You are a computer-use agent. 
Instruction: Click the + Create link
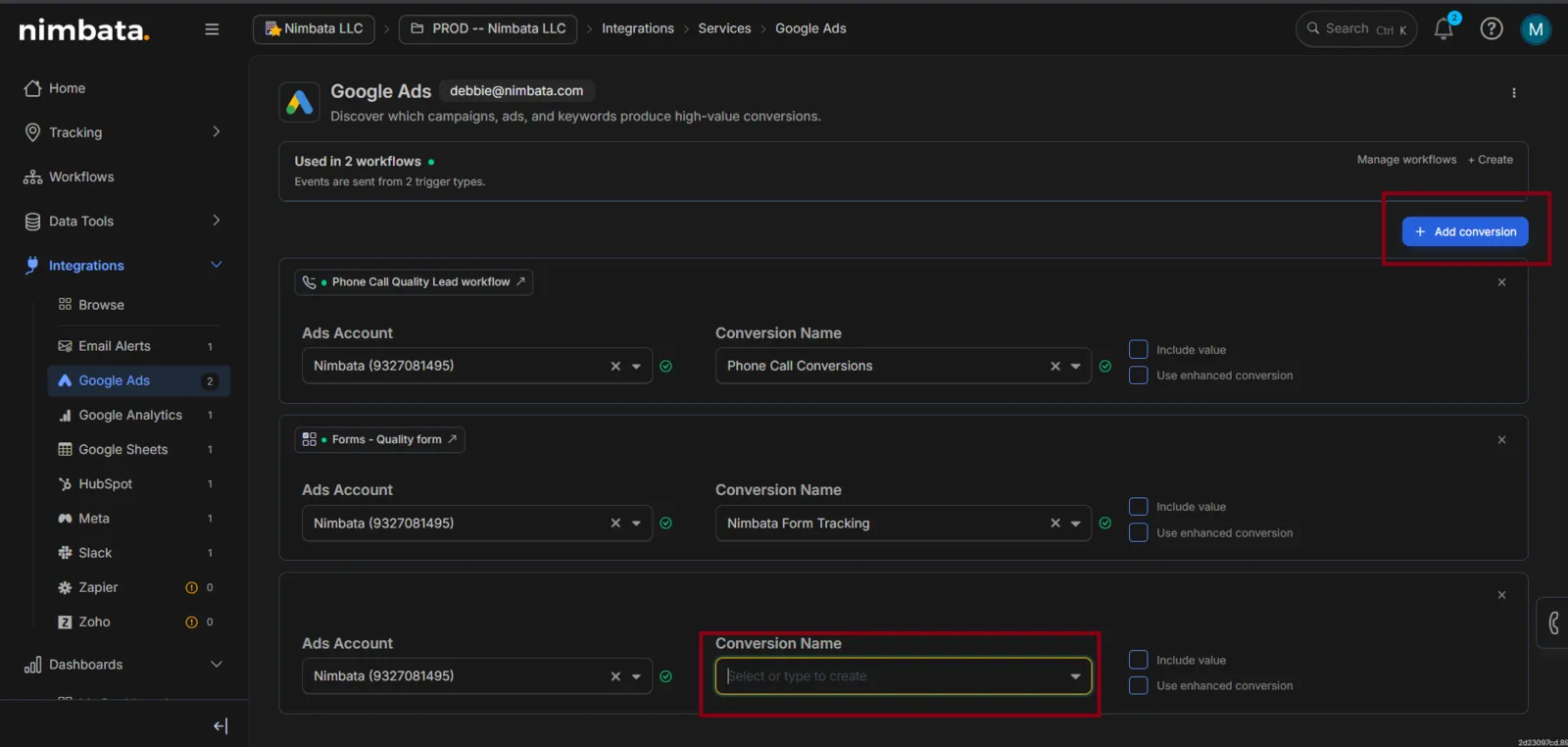[1491, 160]
